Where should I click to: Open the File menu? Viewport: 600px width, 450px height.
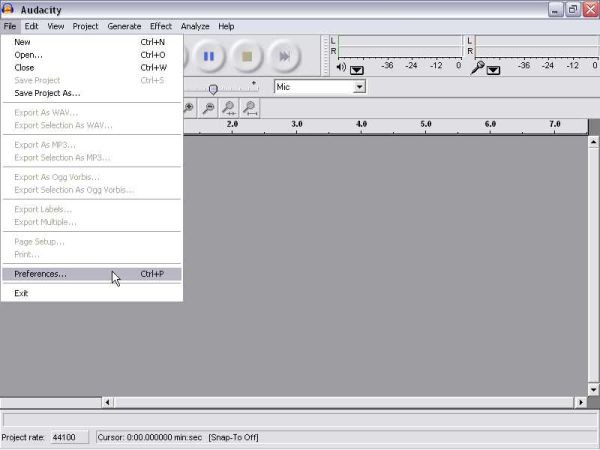[x=10, y=26]
